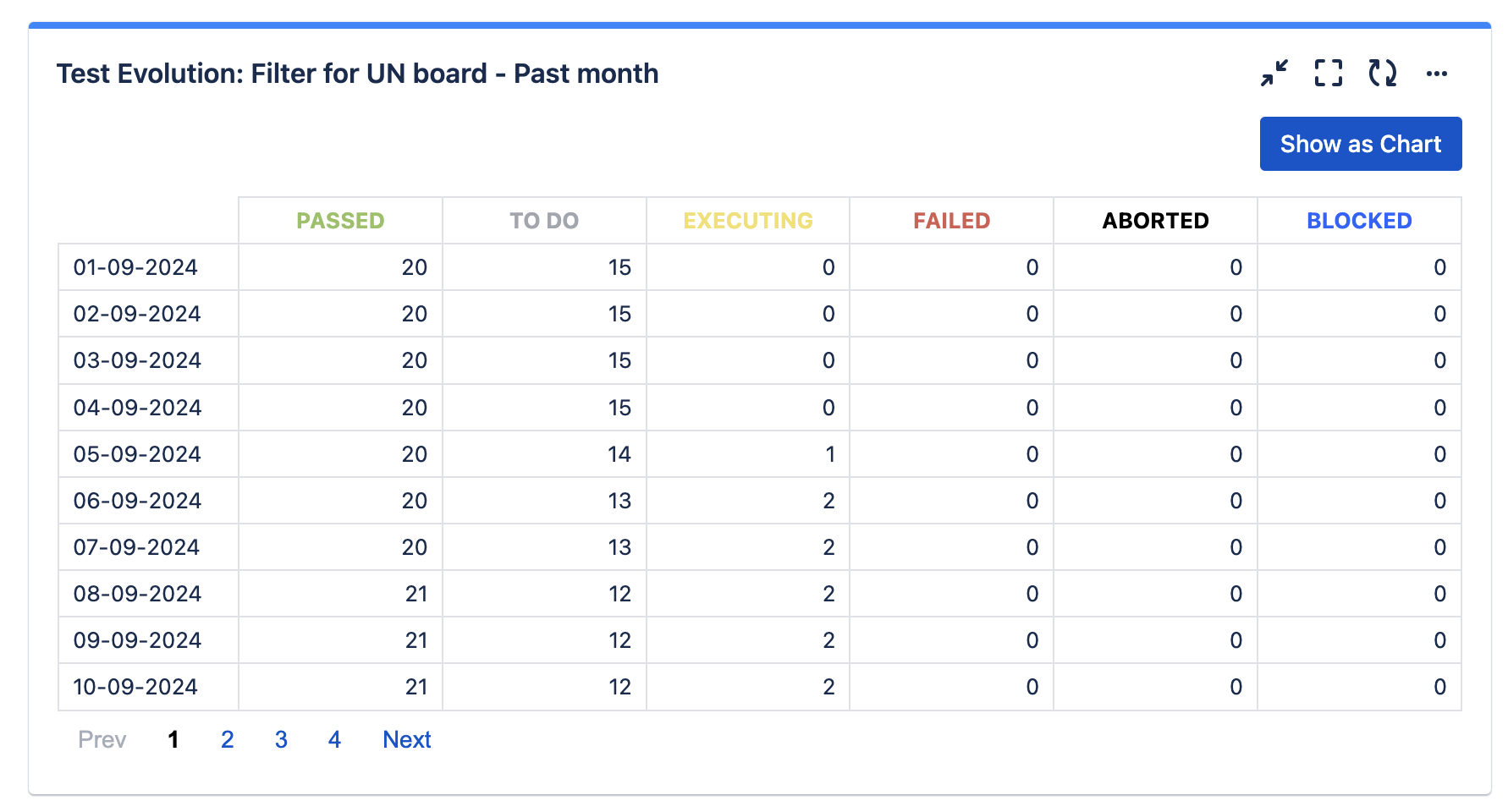
Task: Click the BLOCKED column header
Action: [1359, 221]
